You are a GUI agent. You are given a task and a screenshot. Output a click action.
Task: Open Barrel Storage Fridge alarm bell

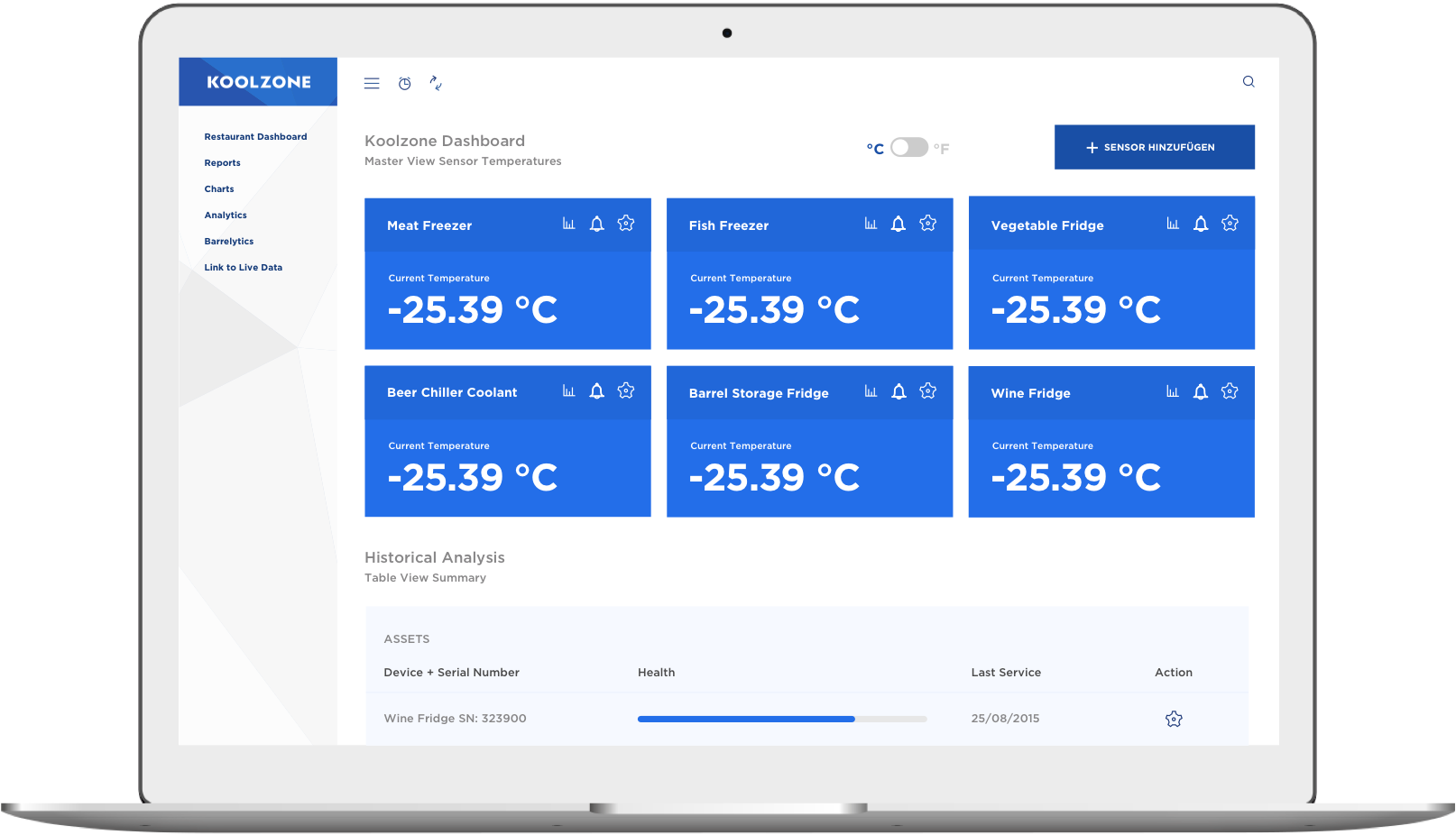click(898, 391)
